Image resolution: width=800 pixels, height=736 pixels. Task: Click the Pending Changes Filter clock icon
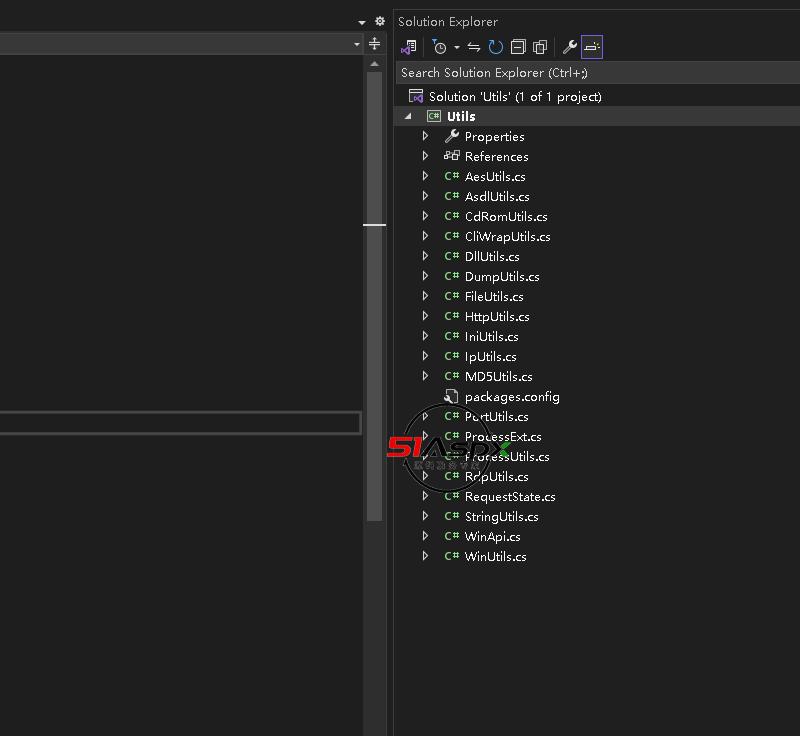point(439,47)
